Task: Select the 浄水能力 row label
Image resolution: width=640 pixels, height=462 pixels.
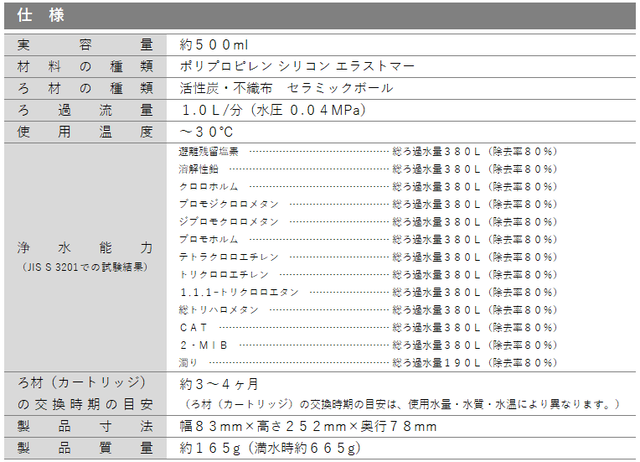Action: point(85,248)
